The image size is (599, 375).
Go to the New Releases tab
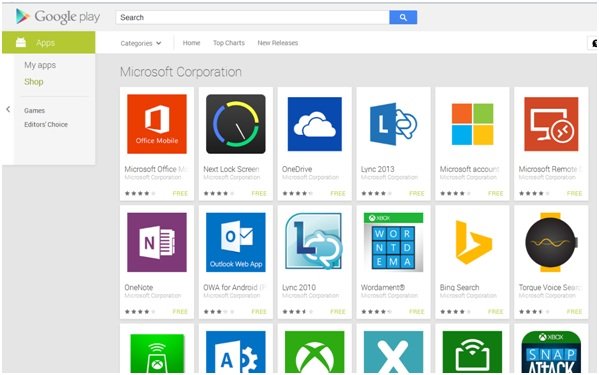click(x=278, y=43)
